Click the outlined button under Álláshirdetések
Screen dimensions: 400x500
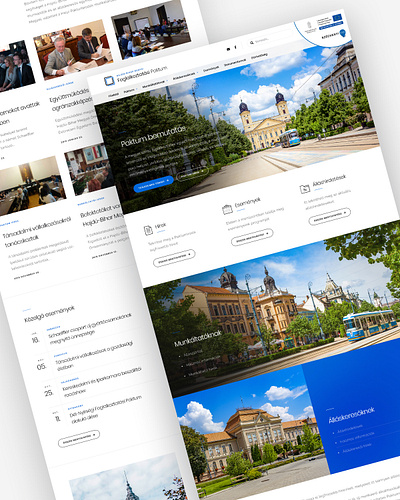(329, 216)
